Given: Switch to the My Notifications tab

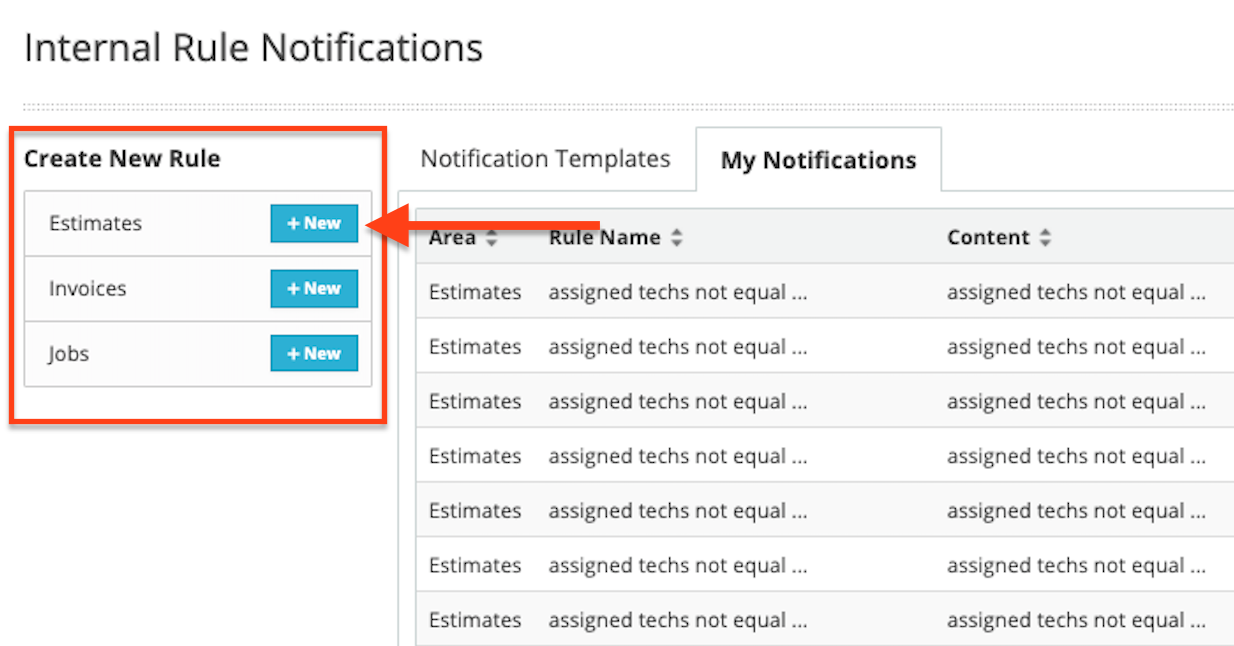Looking at the screenshot, I should 818,160.
